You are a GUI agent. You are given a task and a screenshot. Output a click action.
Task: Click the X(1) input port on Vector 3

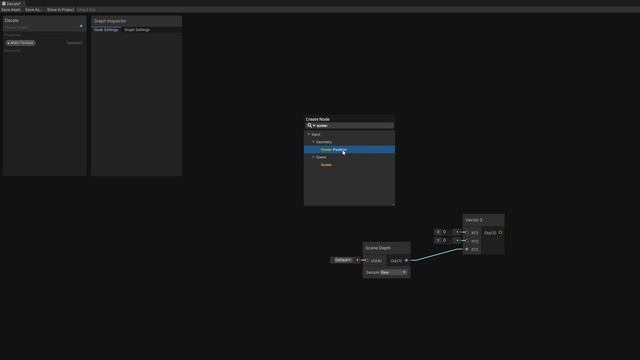[467, 233]
